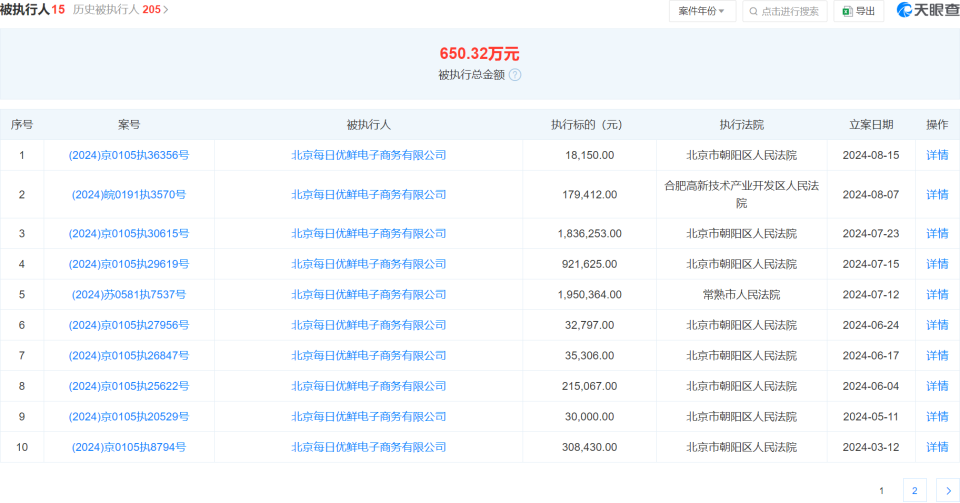Open 详情 for row dated 2024-07-12

[937, 295]
